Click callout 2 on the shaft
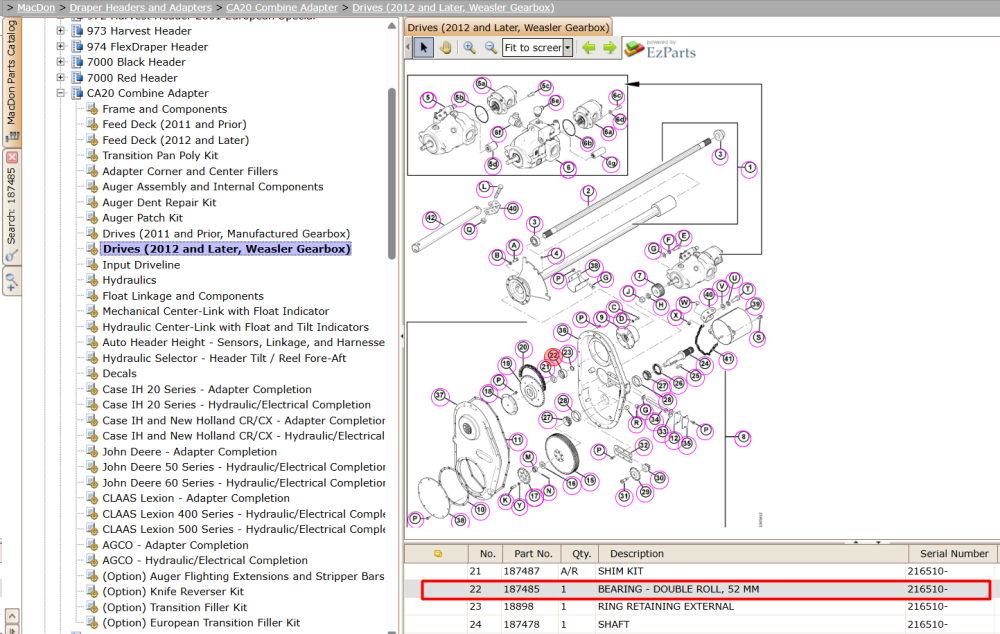 (588, 191)
